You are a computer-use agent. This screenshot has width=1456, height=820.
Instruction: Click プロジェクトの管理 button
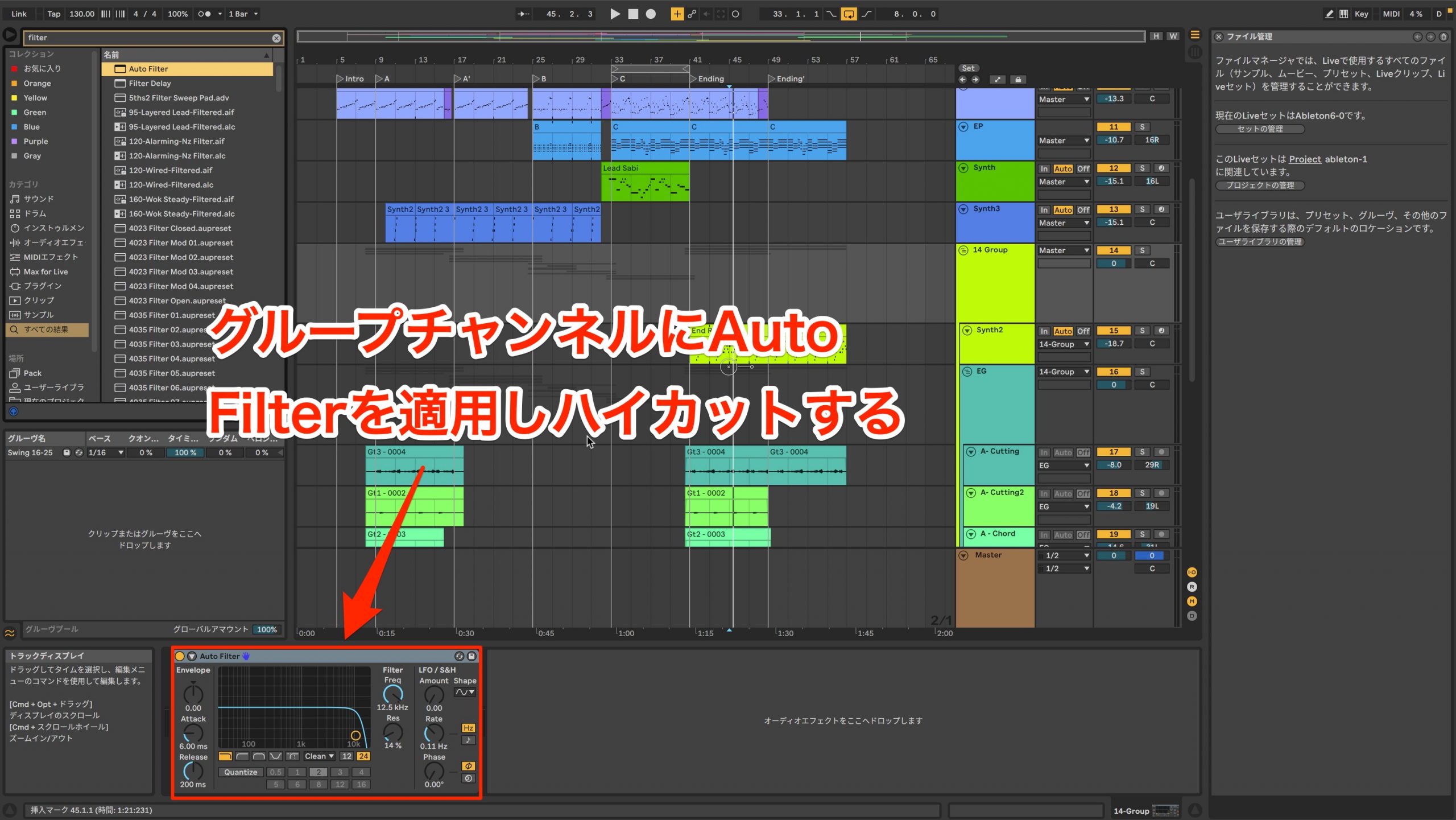click(x=1260, y=186)
